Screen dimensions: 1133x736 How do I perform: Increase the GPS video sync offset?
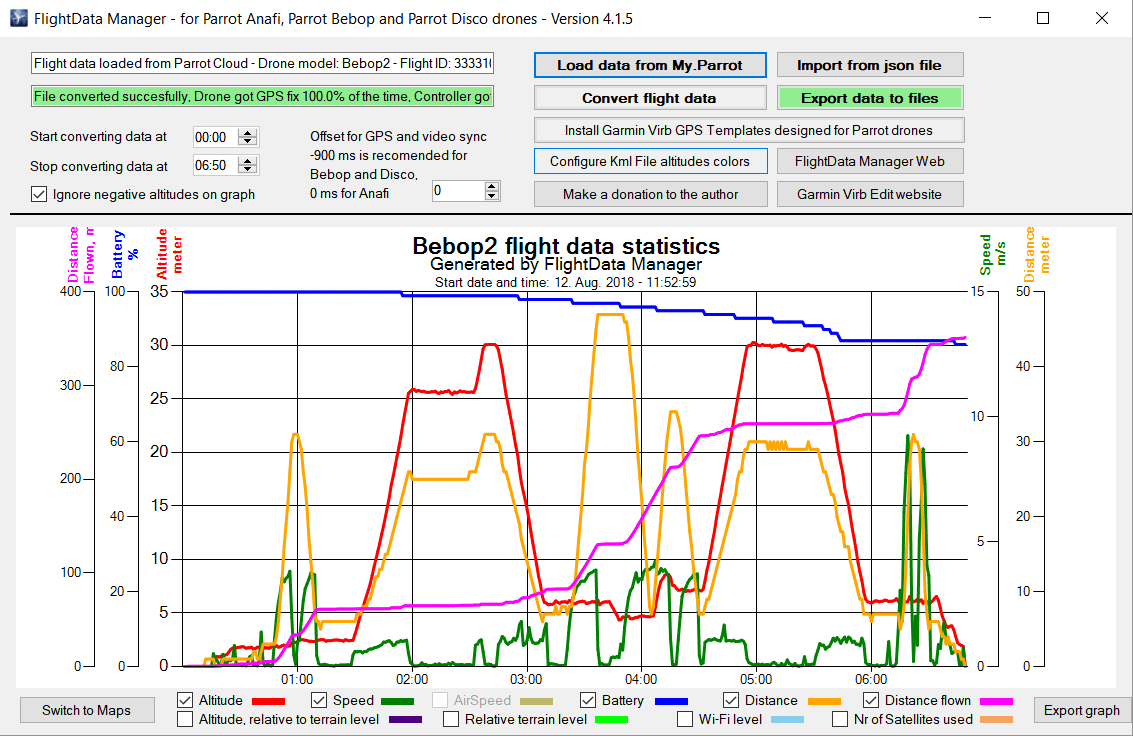492,186
